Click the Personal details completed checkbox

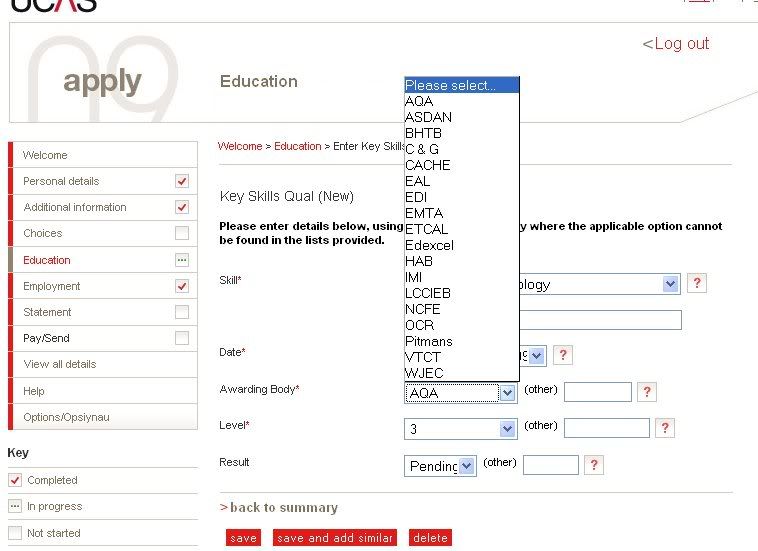(181, 181)
